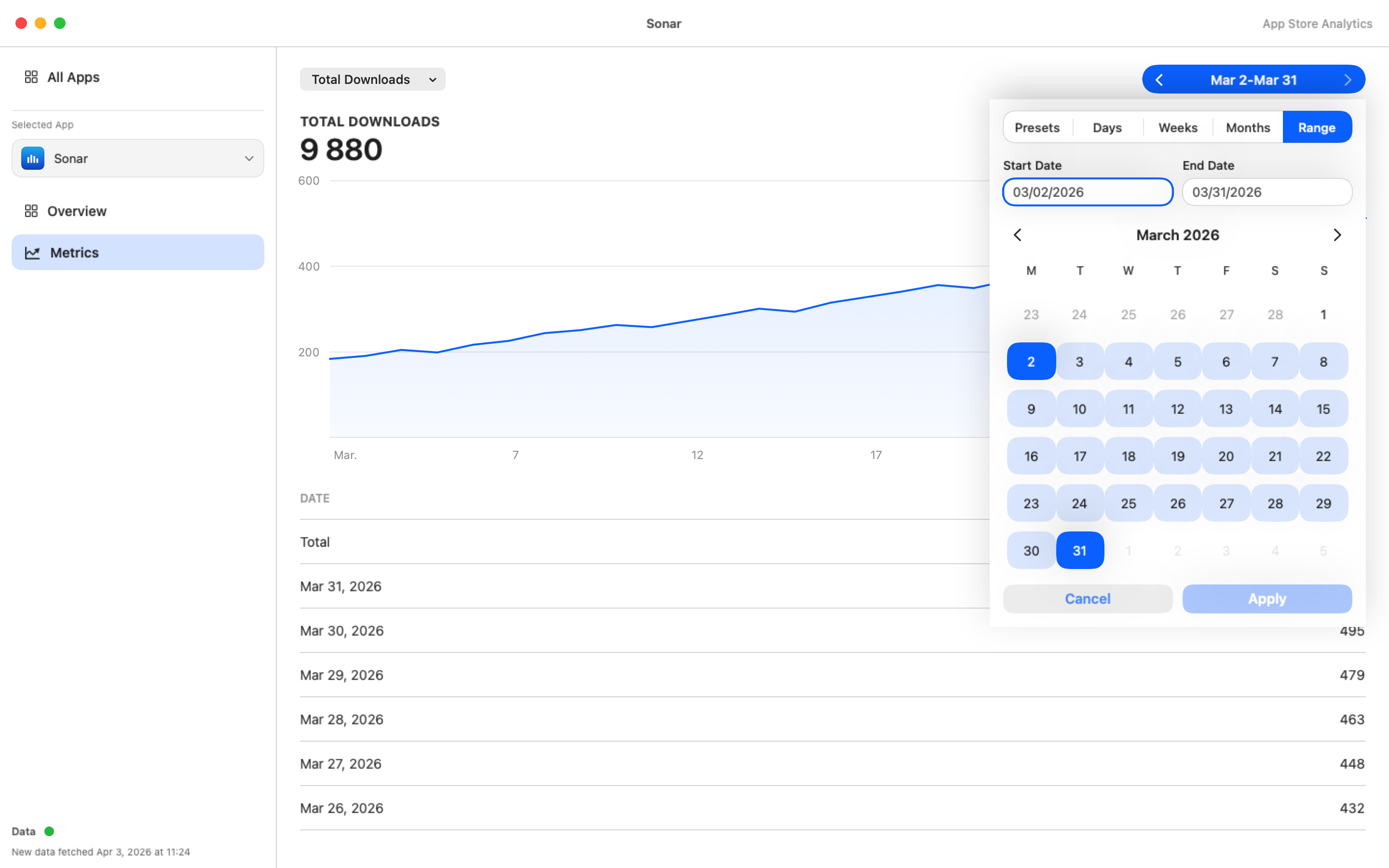Select March 31 in the calendar

point(1080,551)
